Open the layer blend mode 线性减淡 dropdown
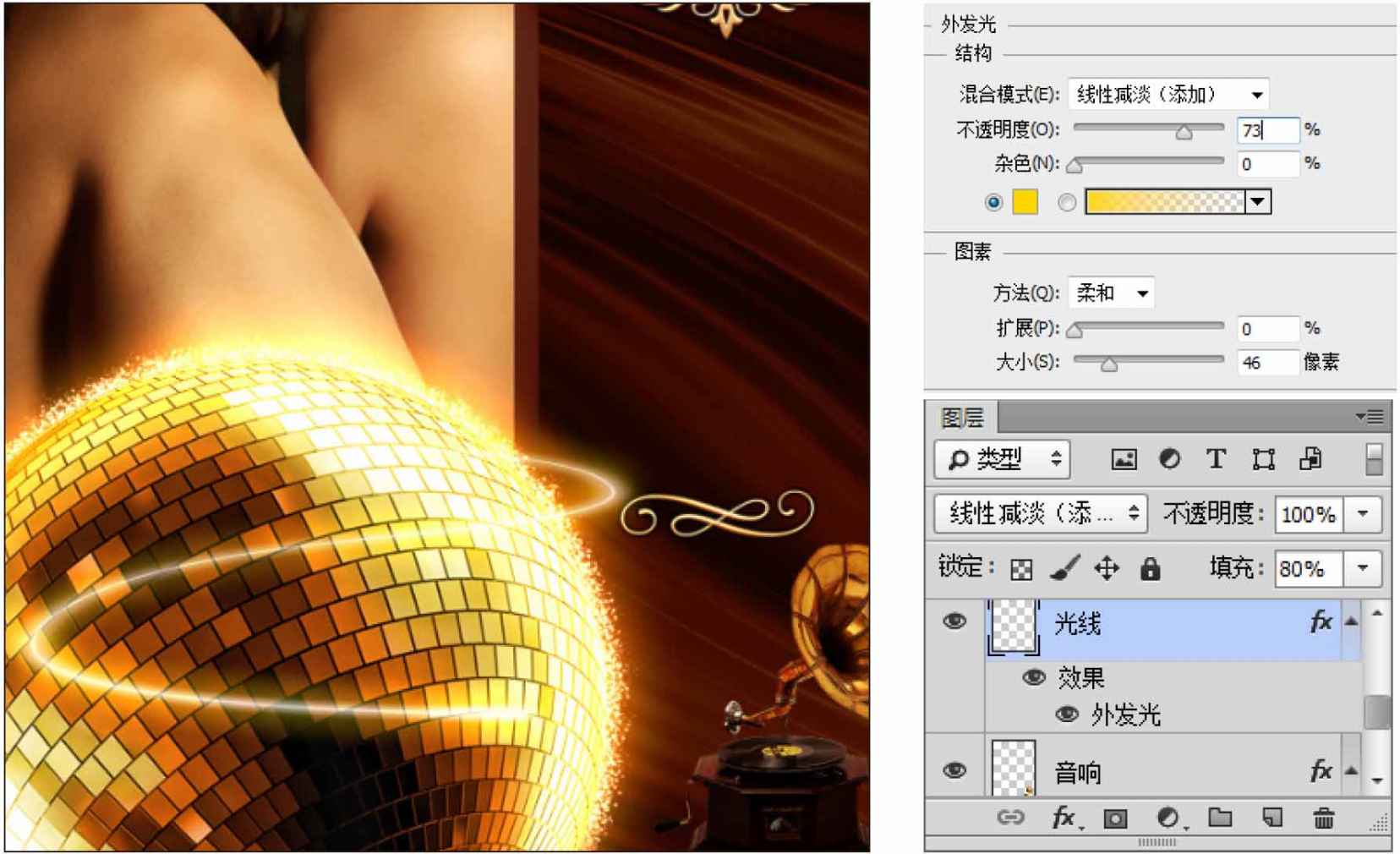1400x854 pixels. point(1041,513)
